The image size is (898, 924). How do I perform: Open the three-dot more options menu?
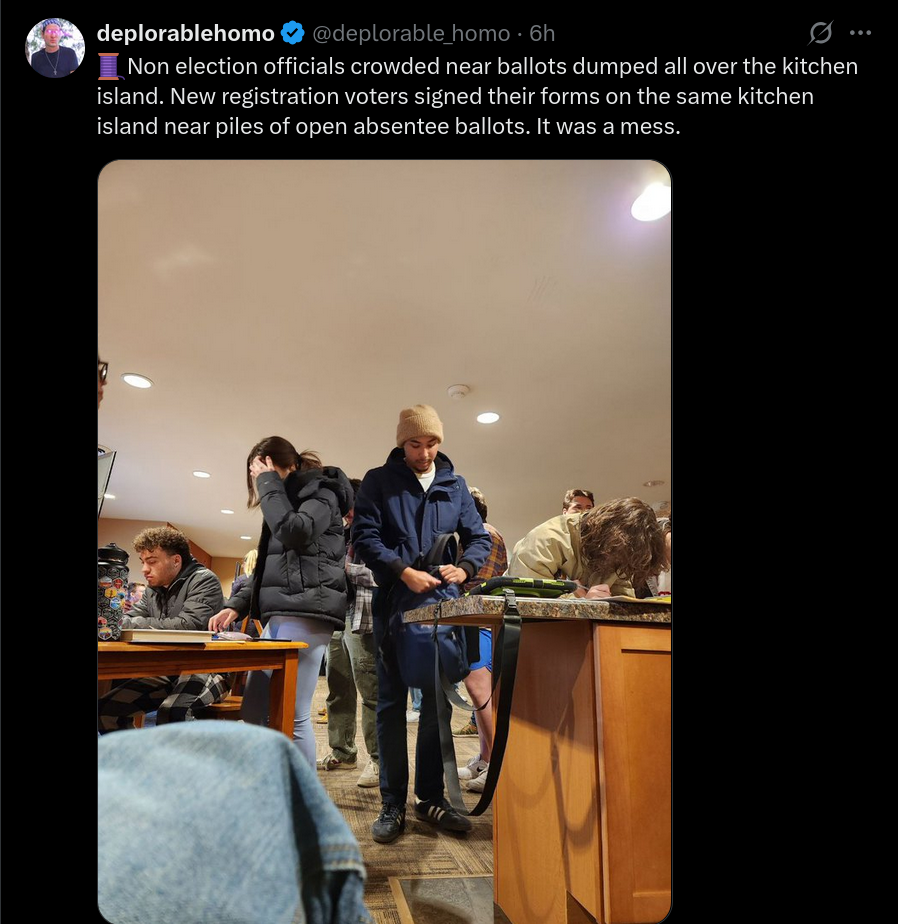click(x=860, y=33)
